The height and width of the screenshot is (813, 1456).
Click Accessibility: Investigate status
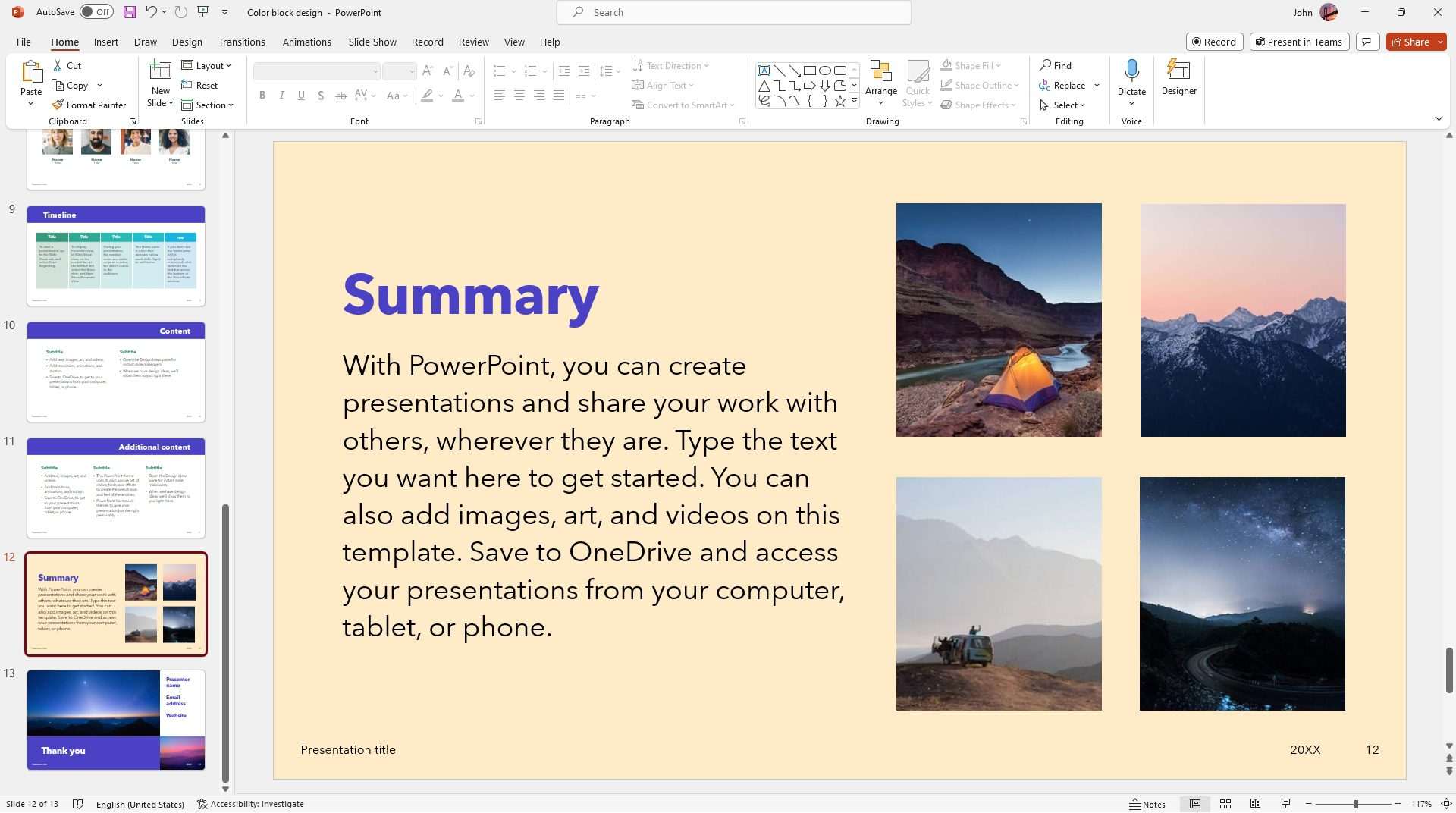(x=250, y=804)
